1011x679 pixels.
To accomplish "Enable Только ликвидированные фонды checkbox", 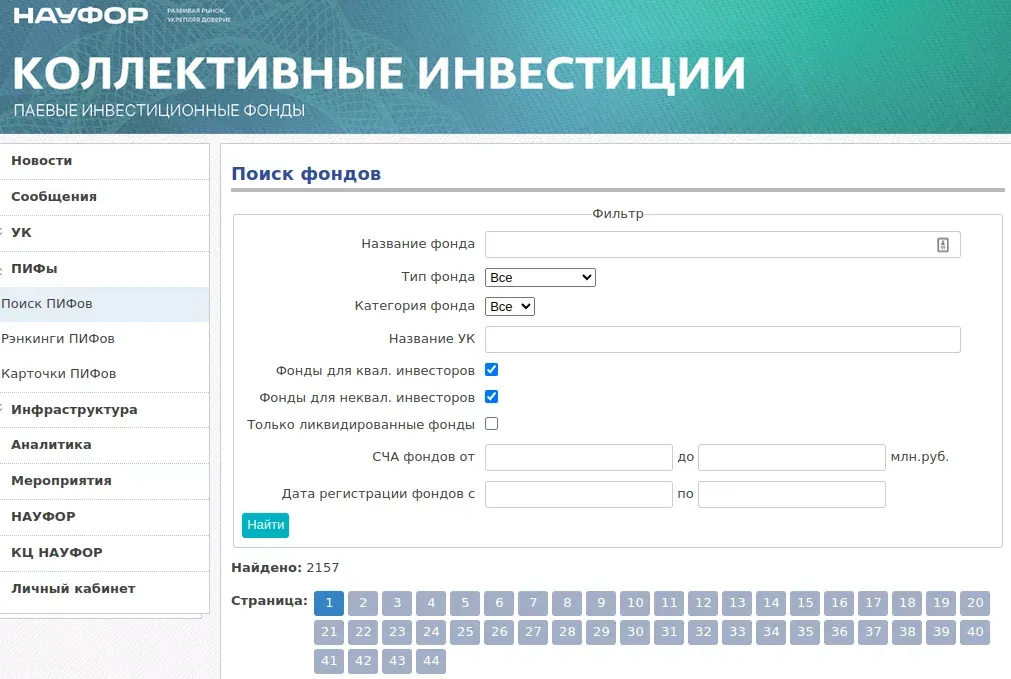I will 491,424.
